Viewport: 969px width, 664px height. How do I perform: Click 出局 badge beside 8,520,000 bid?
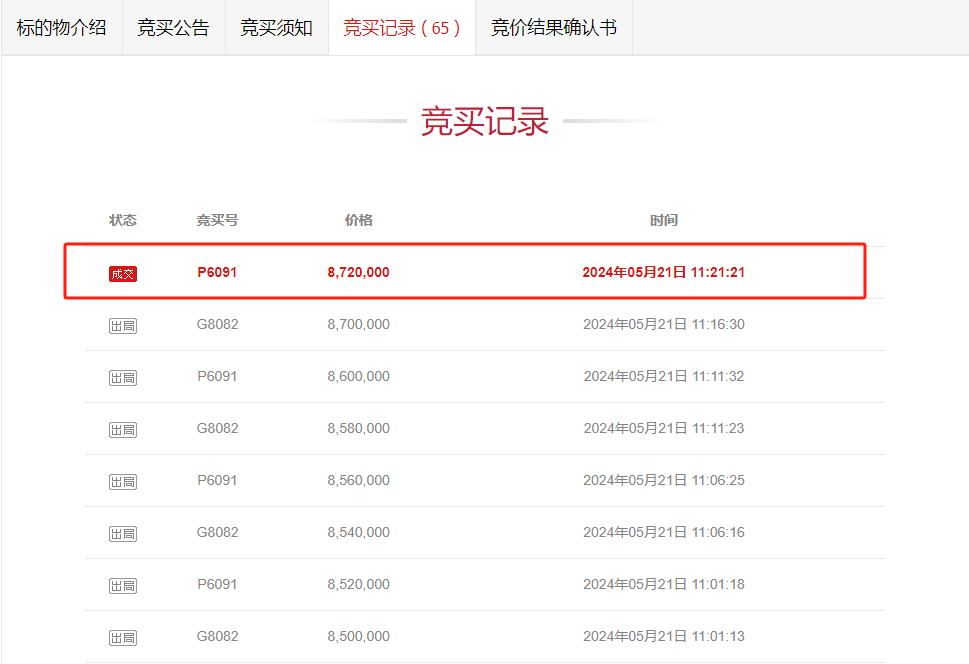(x=123, y=585)
